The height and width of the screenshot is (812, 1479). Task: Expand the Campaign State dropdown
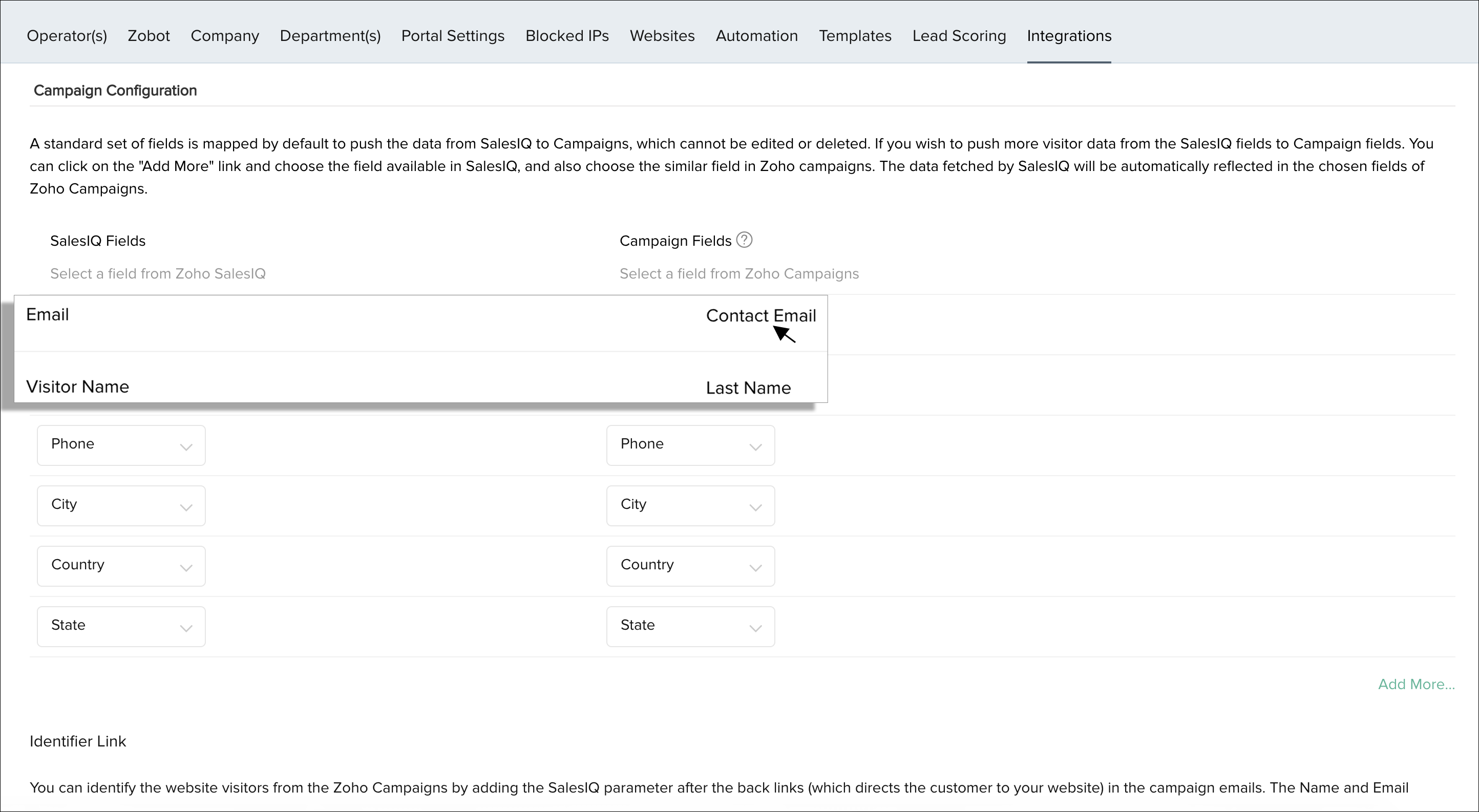pos(690,626)
